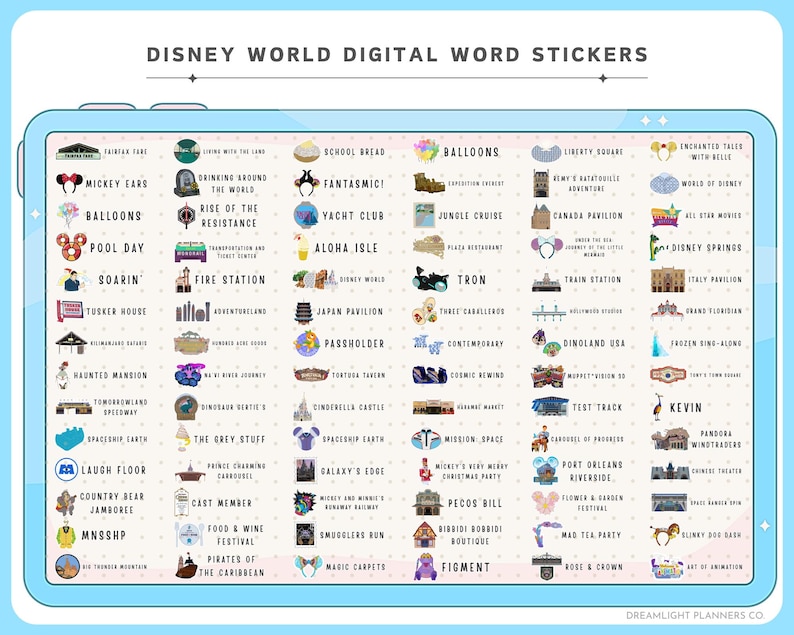Select the MNSSHP yellow costume icon
Screen dimensions: 794x635
click(x=66, y=535)
